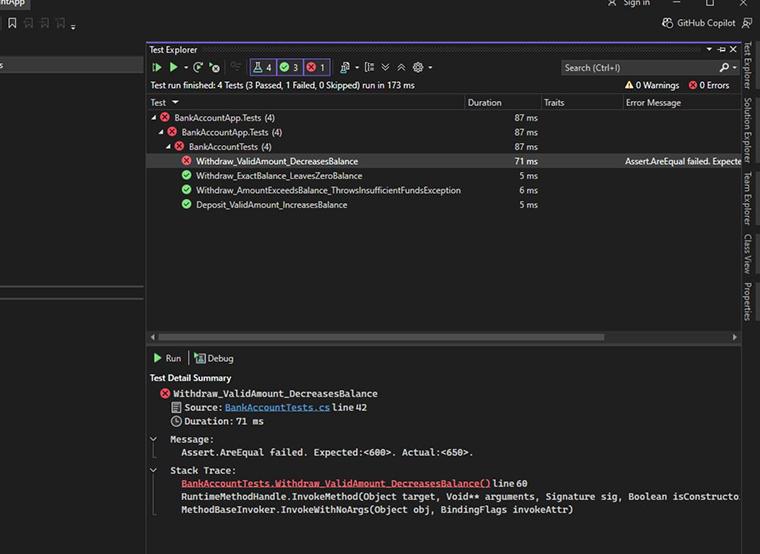Click the source file icon beside Source
Viewport: 760px width, 554px height.
[x=176, y=408]
